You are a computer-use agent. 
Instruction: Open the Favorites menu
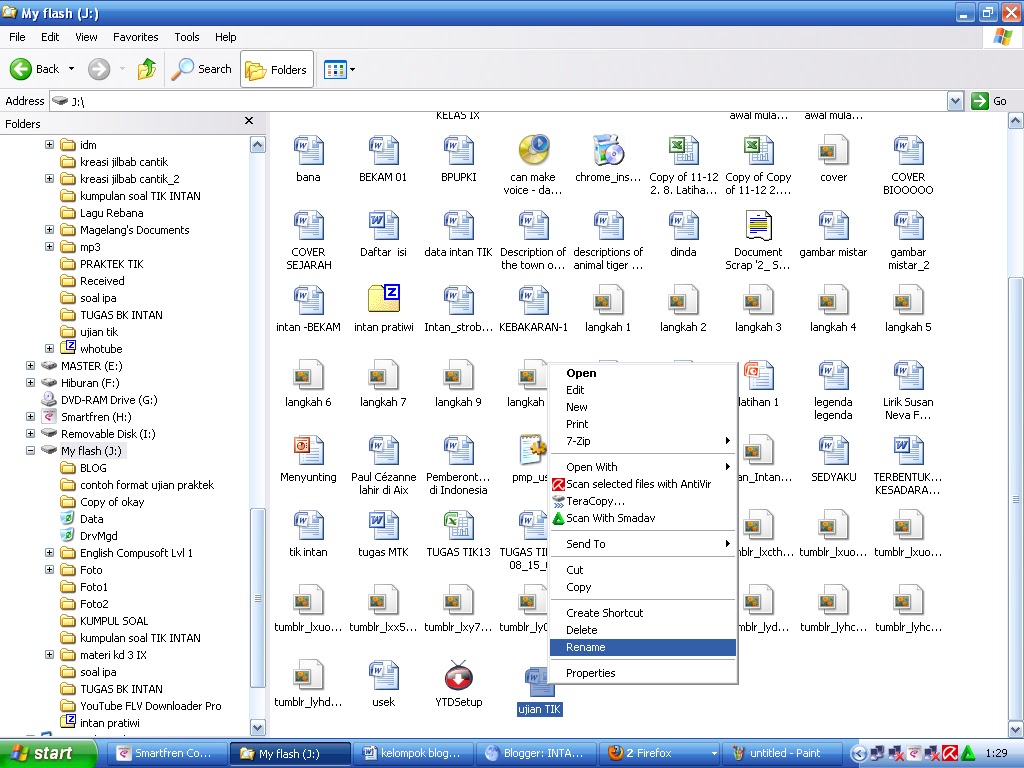[x=135, y=37]
